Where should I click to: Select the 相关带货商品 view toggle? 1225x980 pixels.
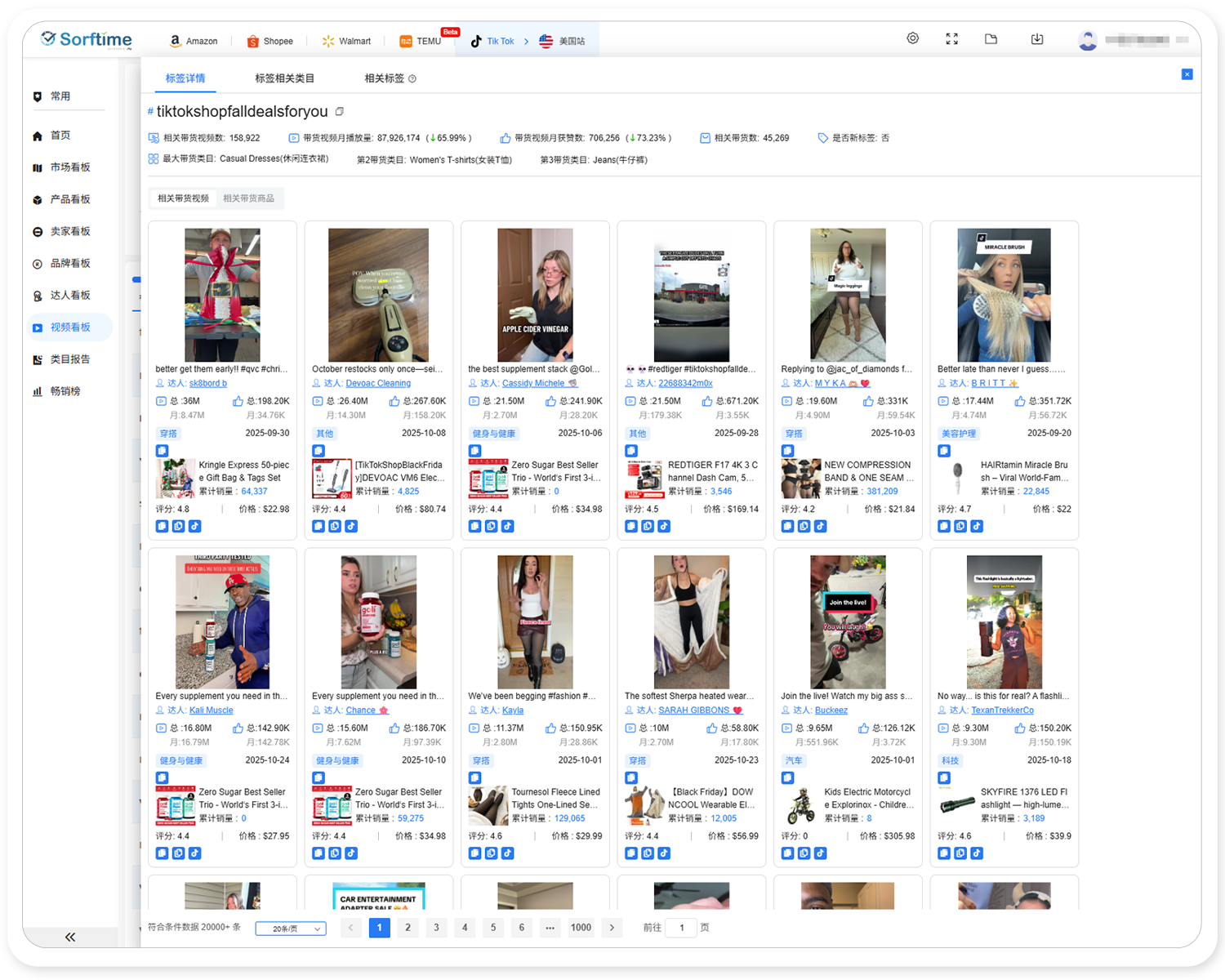click(x=249, y=198)
